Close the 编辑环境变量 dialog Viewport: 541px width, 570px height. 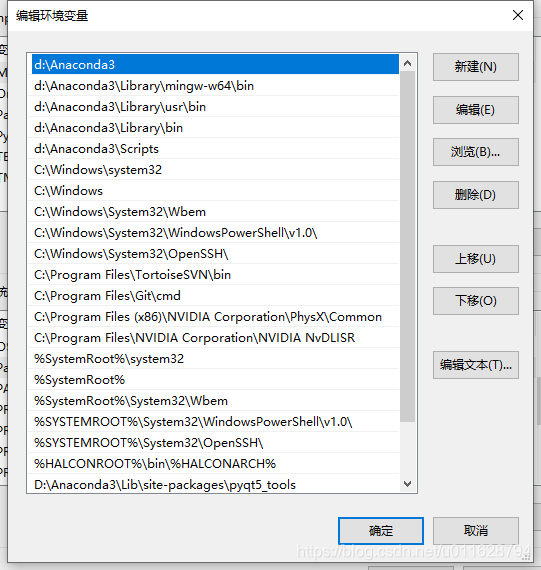click(x=518, y=15)
